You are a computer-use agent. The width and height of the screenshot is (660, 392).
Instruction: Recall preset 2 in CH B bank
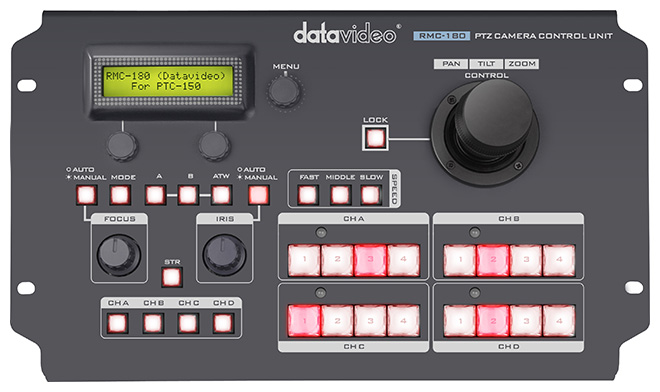(493, 260)
